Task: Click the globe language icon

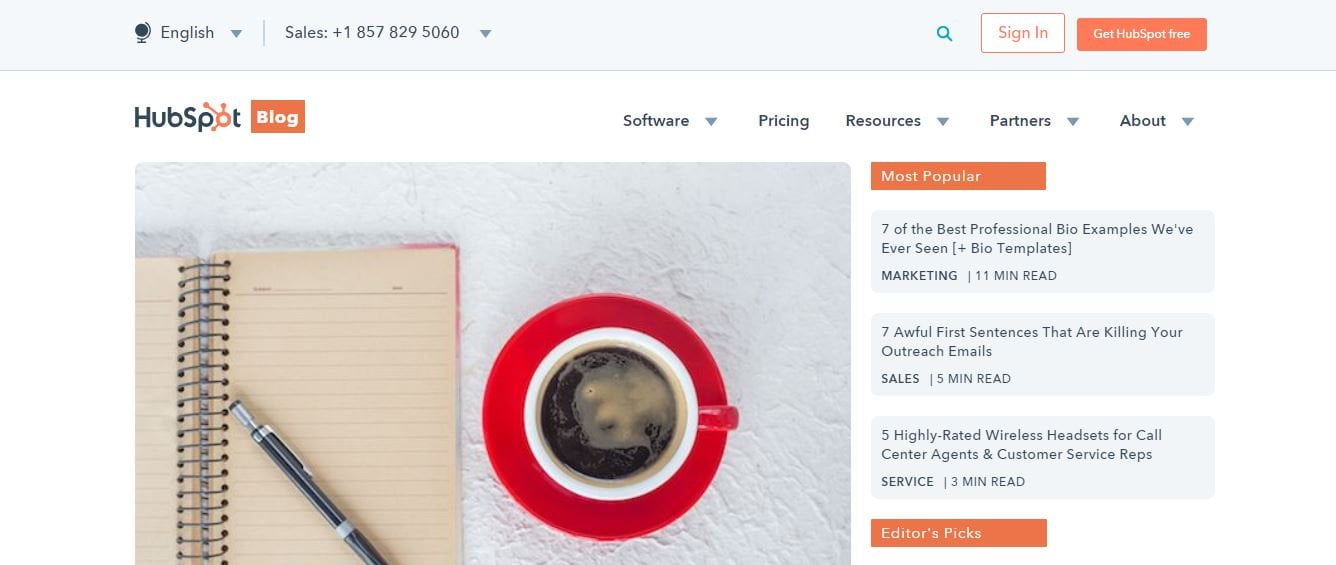Action: (x=142, y=33)
